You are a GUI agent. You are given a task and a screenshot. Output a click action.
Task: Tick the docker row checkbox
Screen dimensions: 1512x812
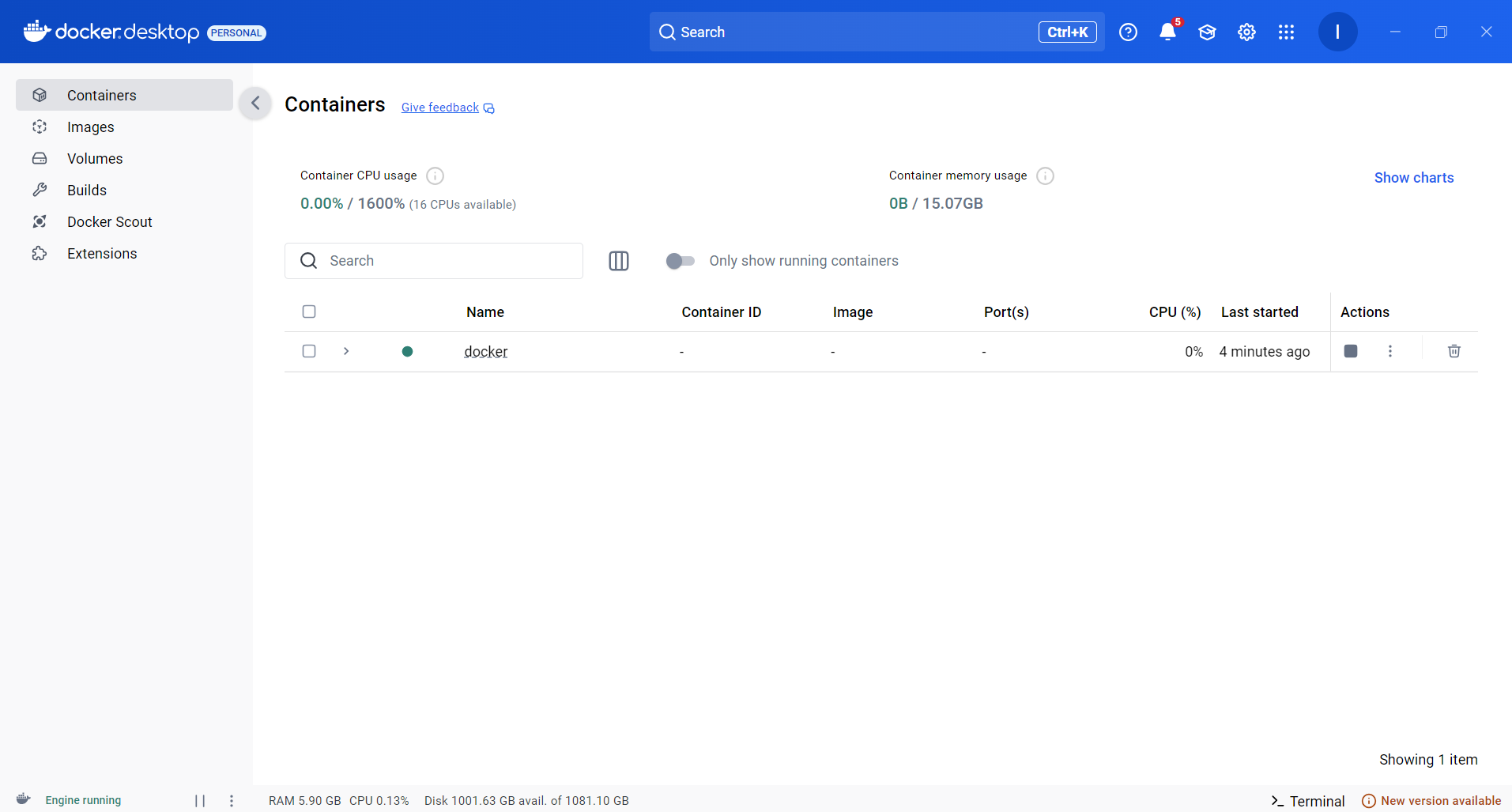tap(309, 351)
